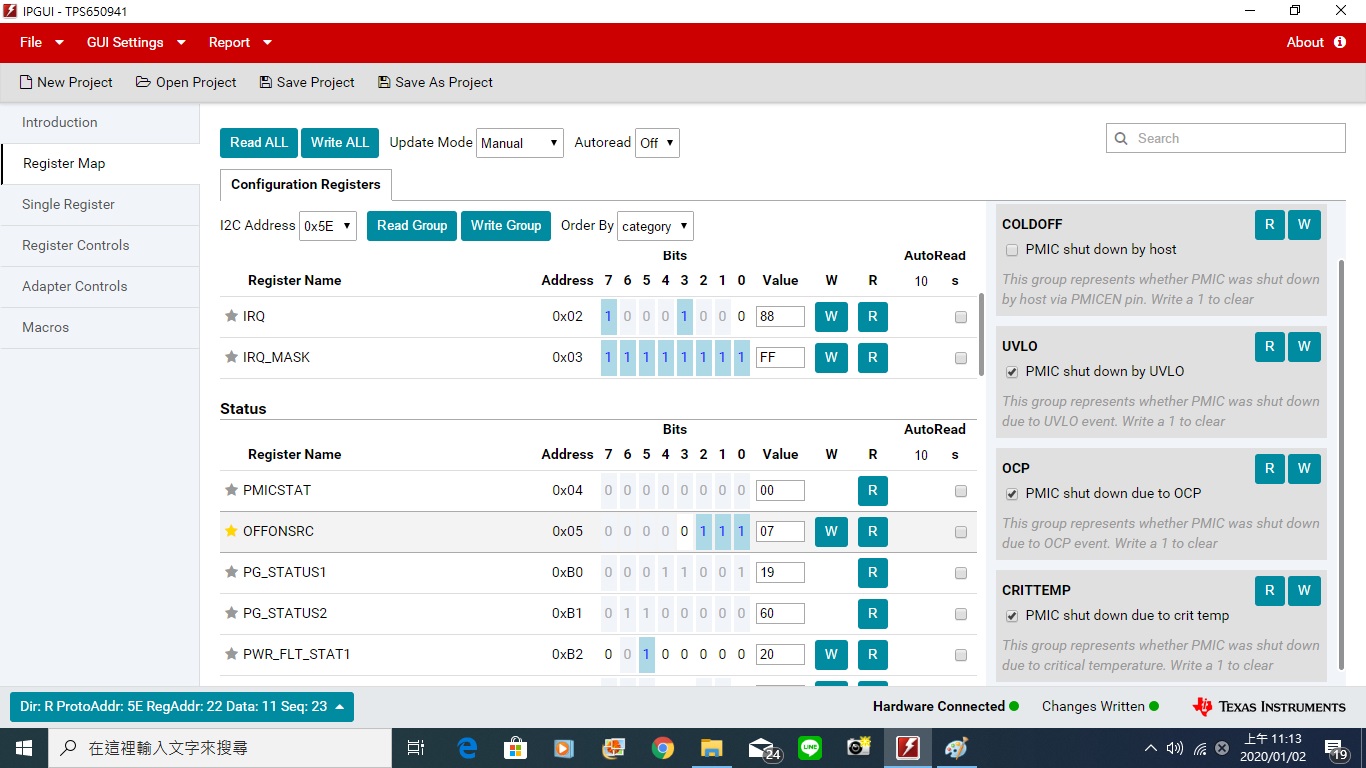Click the R read button in UVLO group
The image size is (1366, 768).
(x=1269, y=347)
